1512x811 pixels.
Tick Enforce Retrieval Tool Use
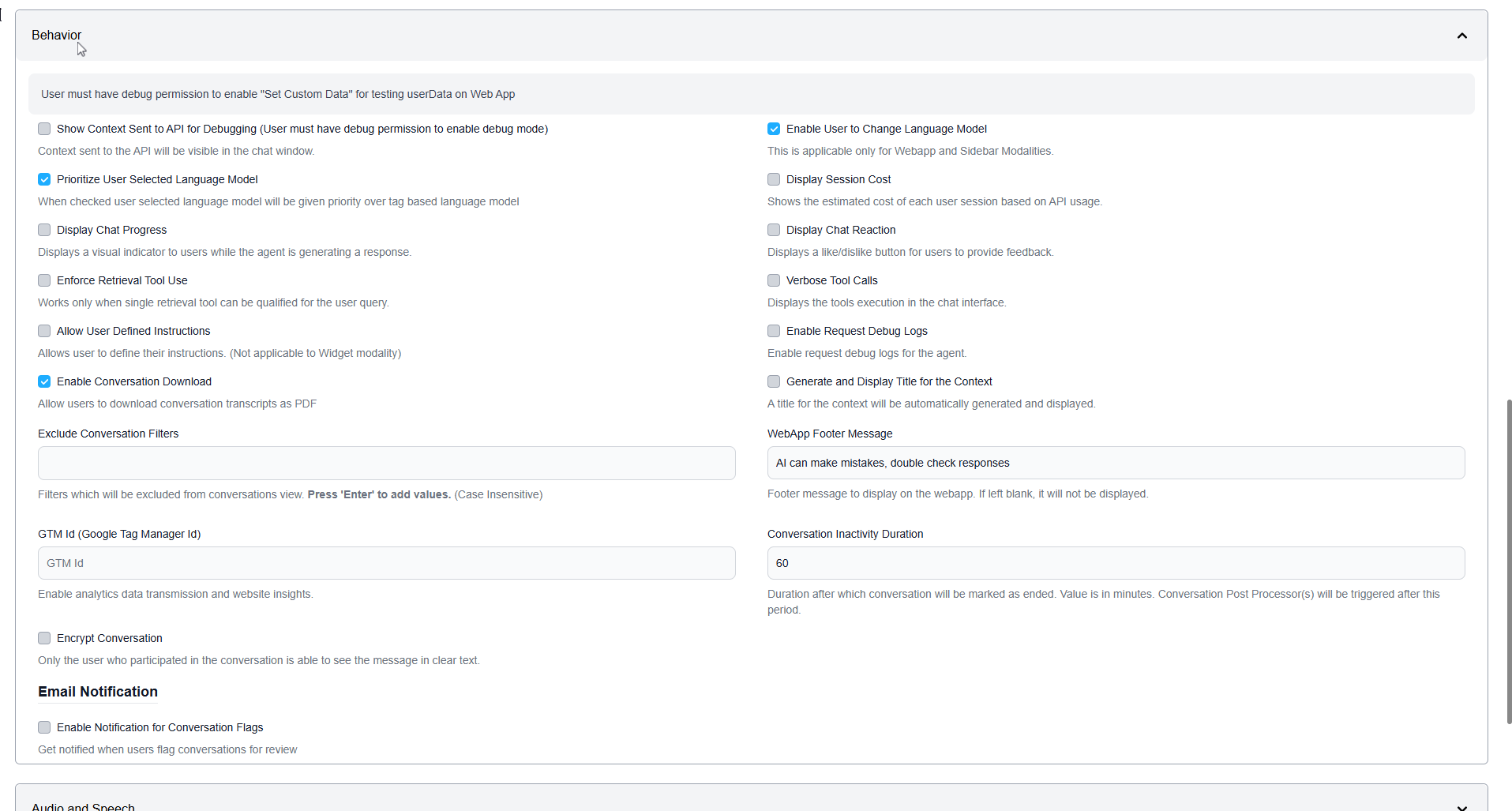[x=44, y=280]
